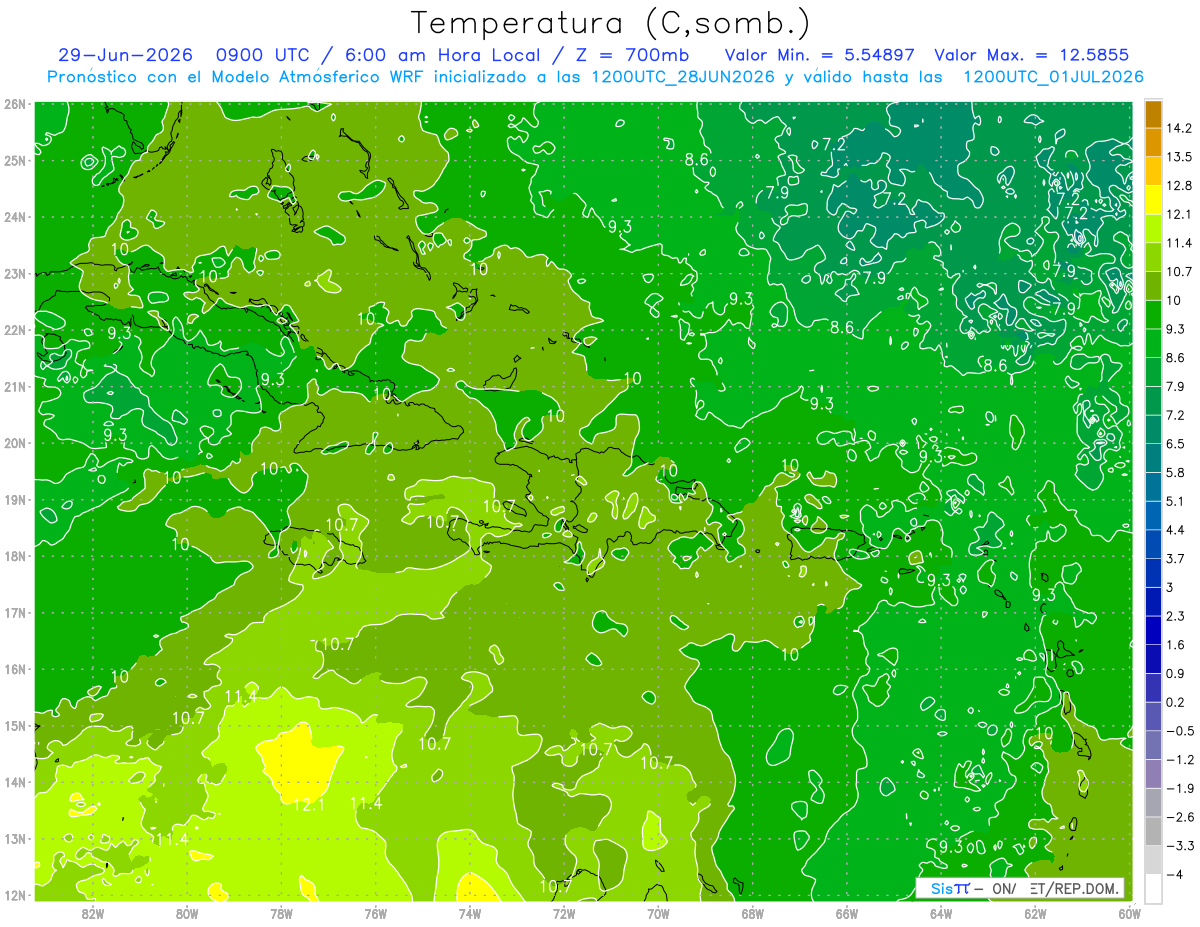This screenshot has height=927, width=1200.
Task: Click the "0900 UTC" time text
Action: 261,55
